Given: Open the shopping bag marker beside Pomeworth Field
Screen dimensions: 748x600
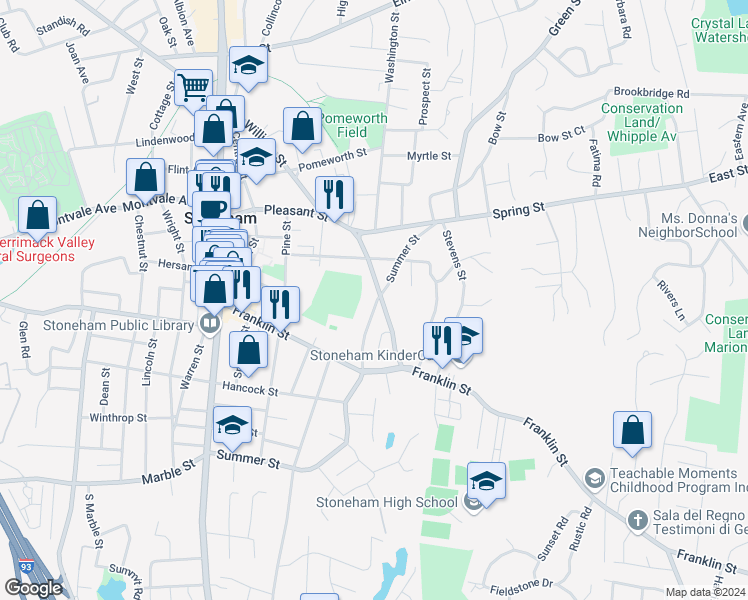Looking at the screenshot, I should [302, 127].
